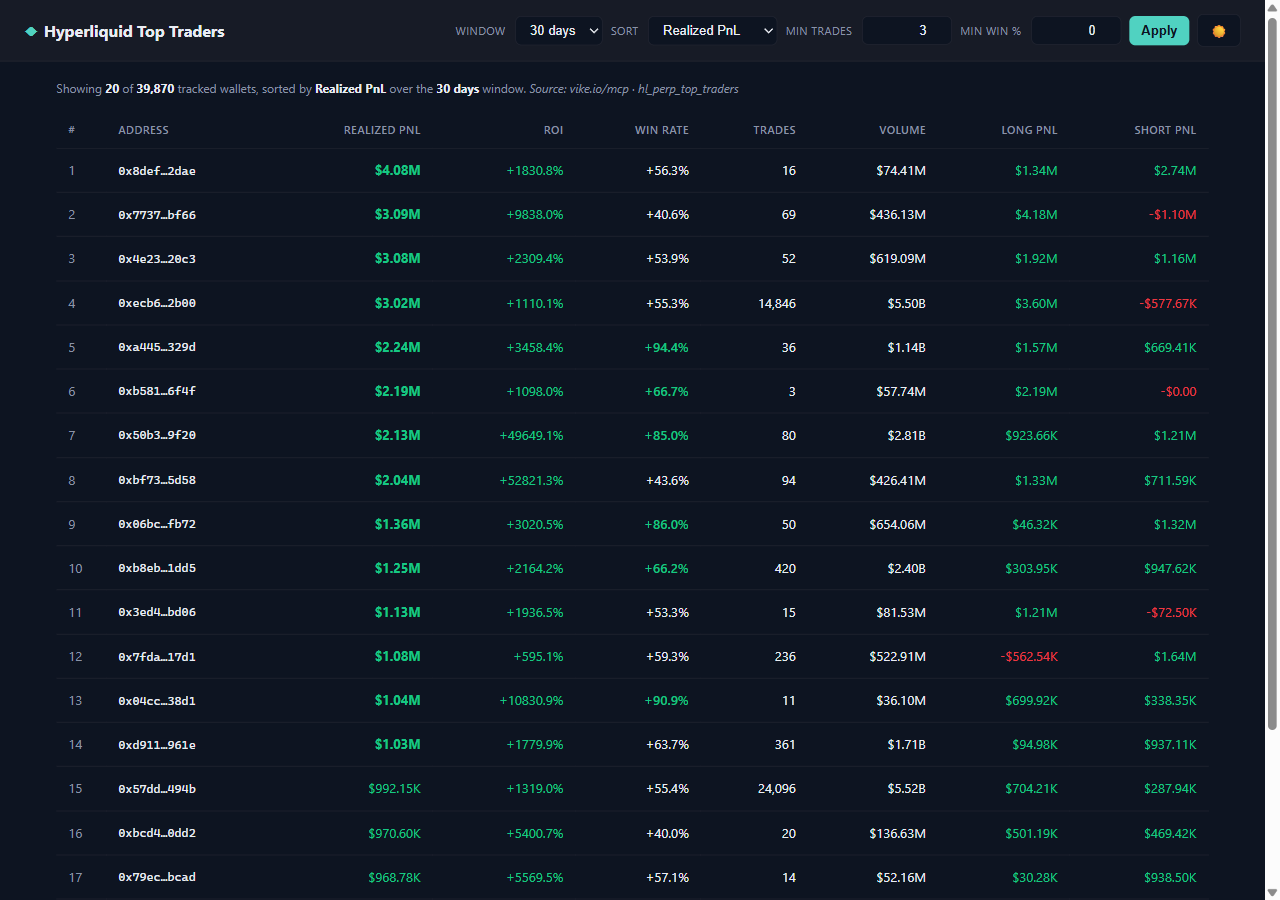Select wallet address 0xbcd4…0dd2
This screenshot has width=1280, height=900.
(157, 833)
